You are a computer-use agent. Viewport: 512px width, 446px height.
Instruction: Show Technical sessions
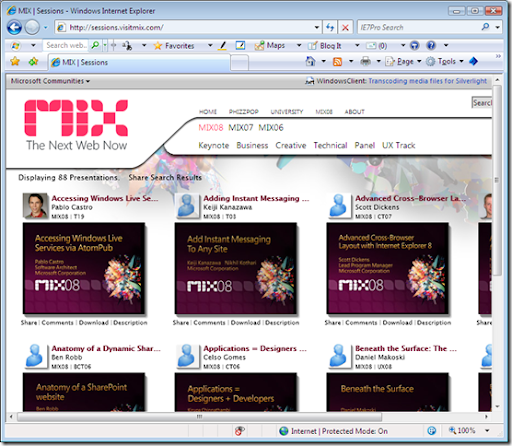330,146
